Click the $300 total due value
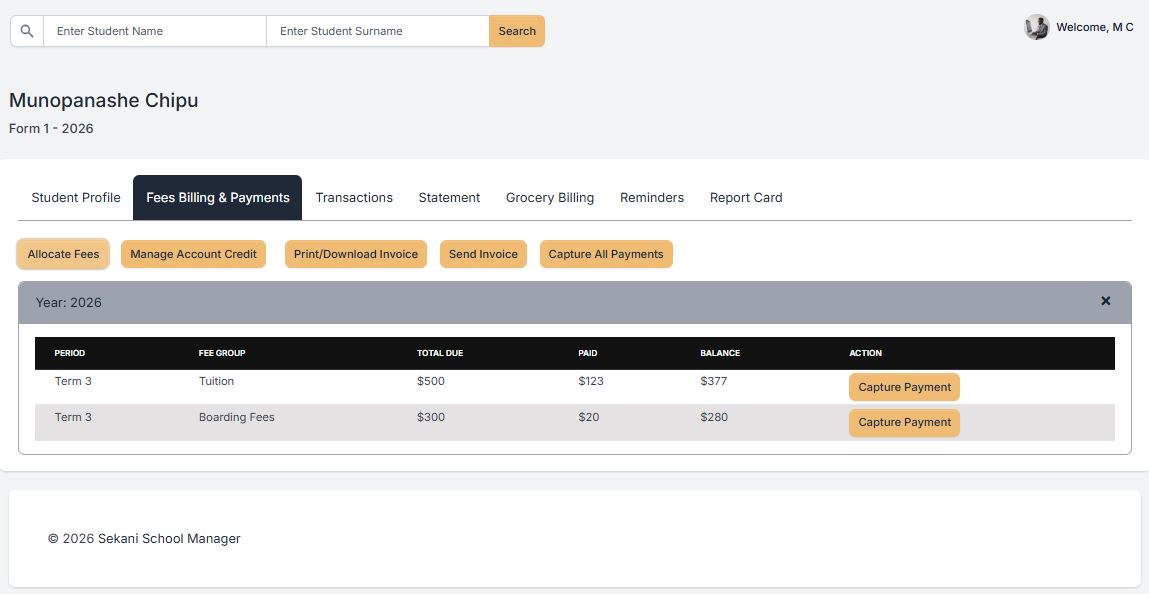 coord(431,417)
